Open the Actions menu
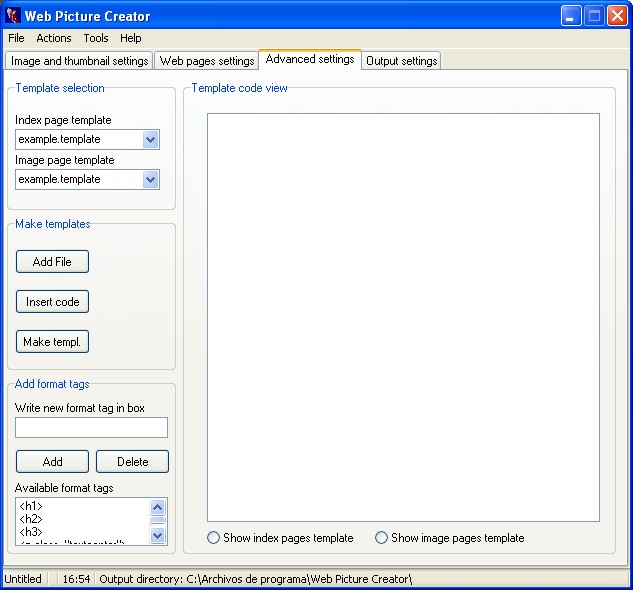Screen dimensions: 633x590 [54, 38]
